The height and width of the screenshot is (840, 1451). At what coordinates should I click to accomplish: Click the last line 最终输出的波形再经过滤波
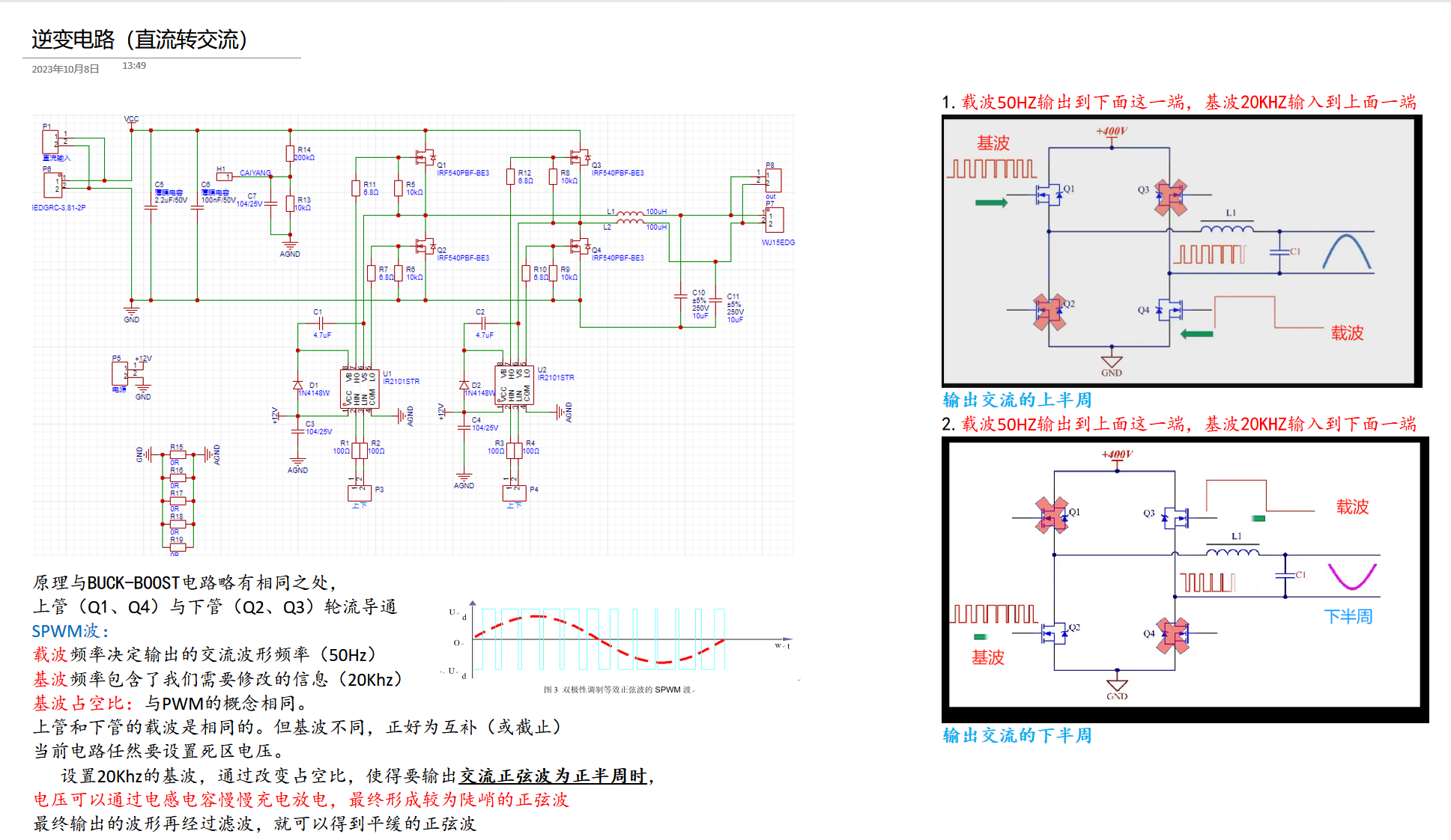click(x=255, y=824)
